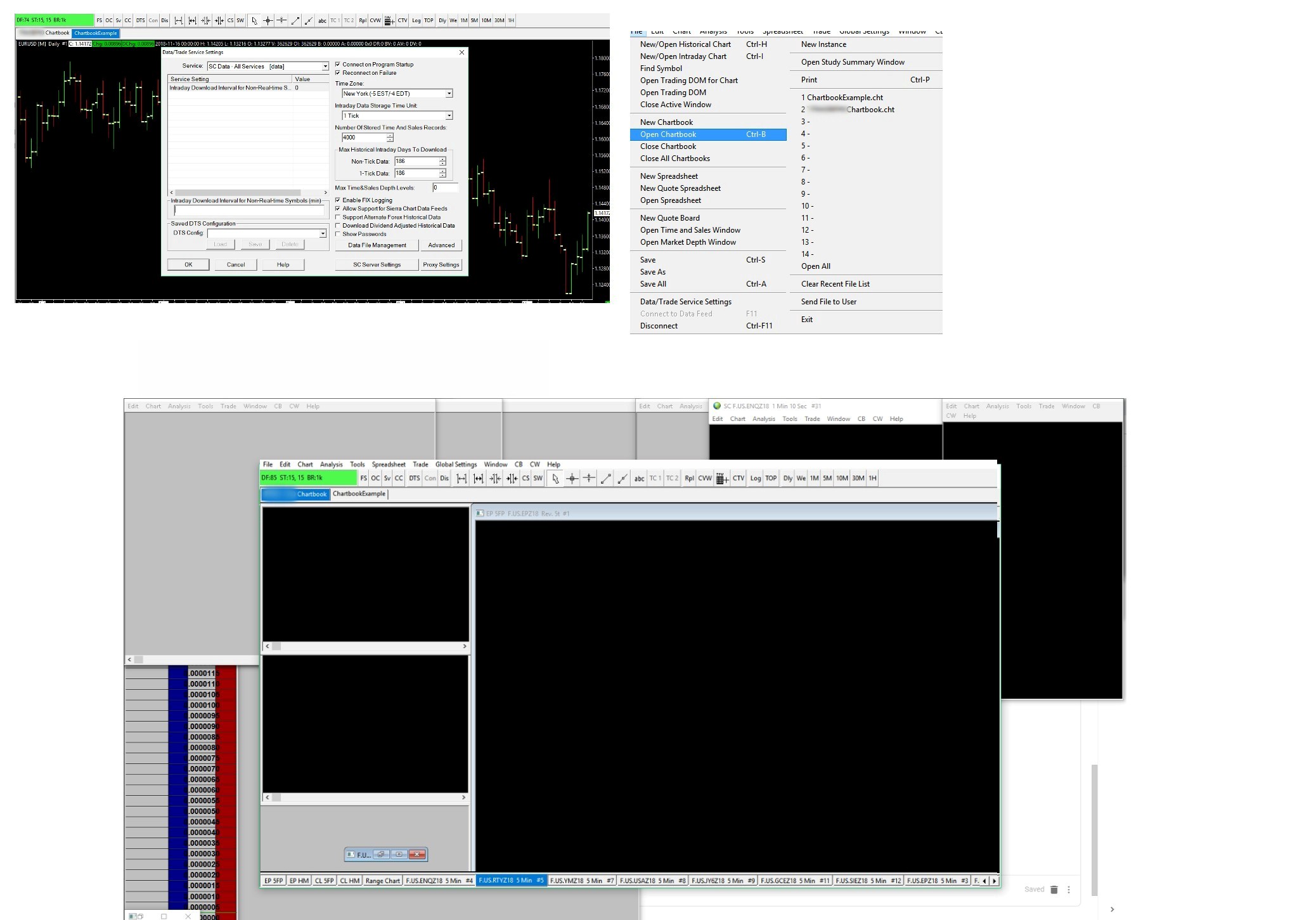Open the Service dropdown in settings dialog
The width and height of the screenshot is (1316, 920).
coord(325,67)
